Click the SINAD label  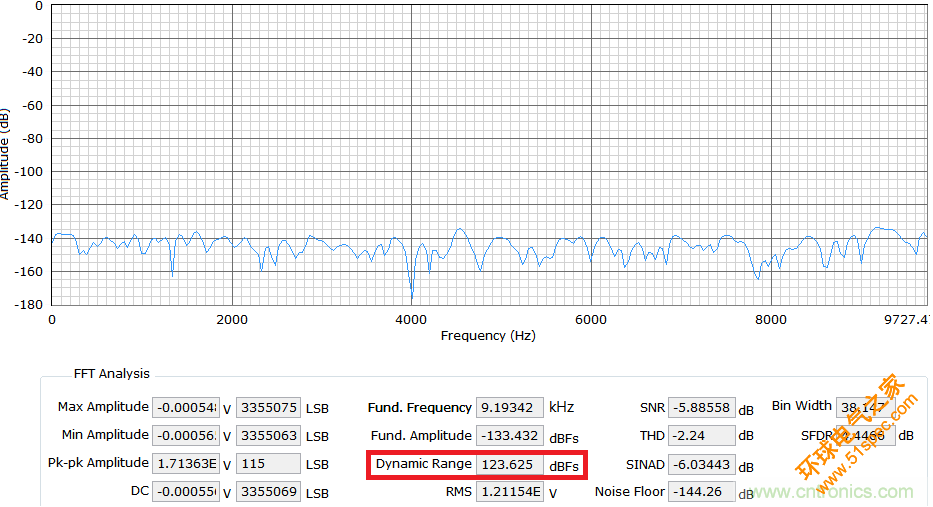pyautogui.click(x=645, y=465)
